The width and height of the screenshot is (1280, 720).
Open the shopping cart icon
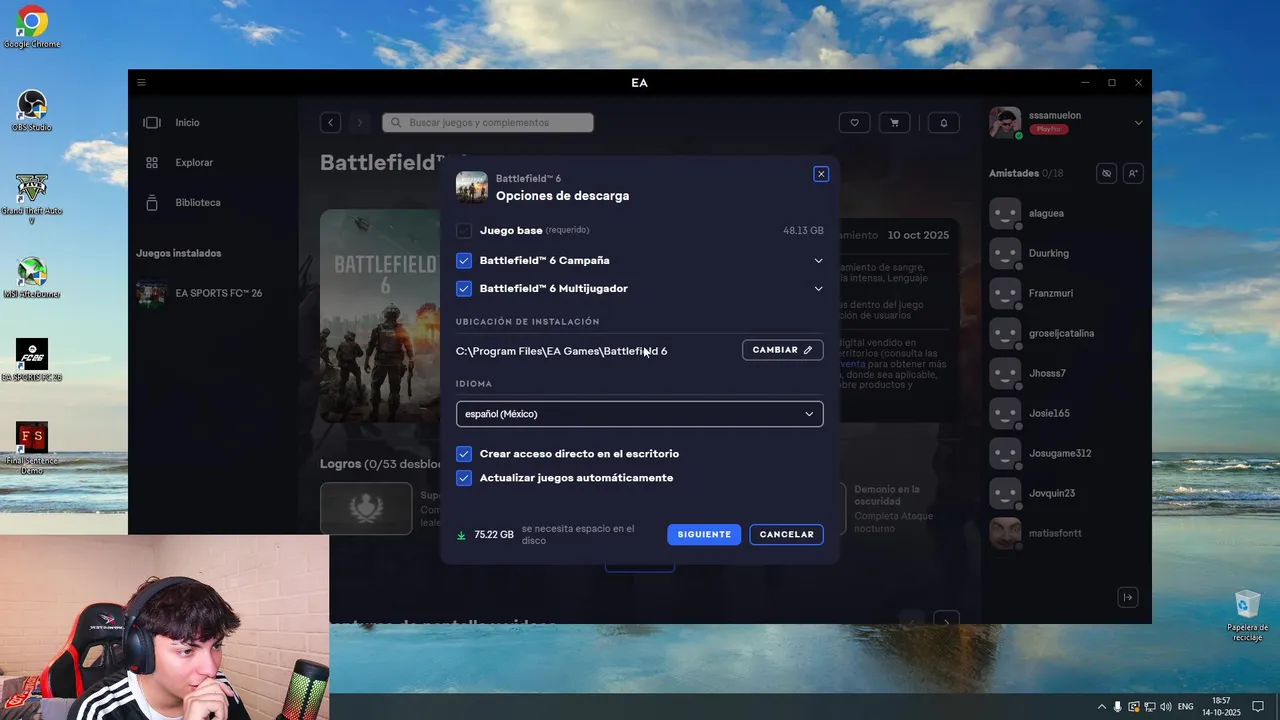(x=894, y=123)
